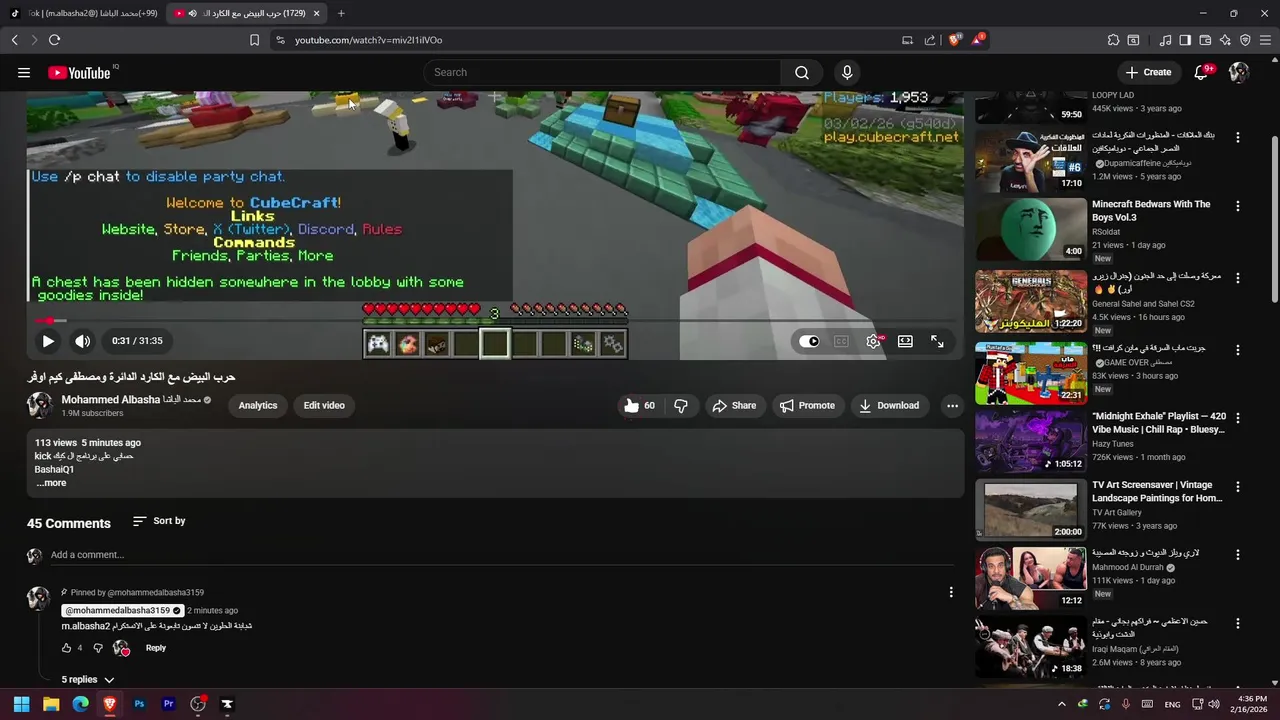Screen dimensions: 1280x720
Task: Play the video
Action: pyautogui.click(x=48, y=341)
